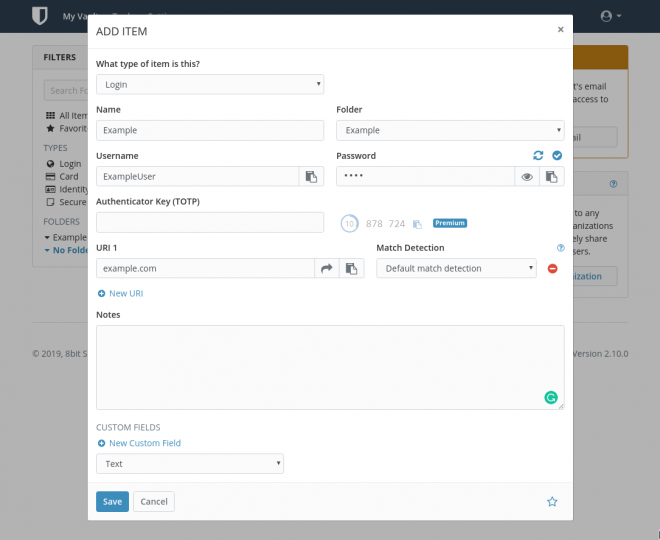Filter by All Items in sidebar

tap(67, 115)
